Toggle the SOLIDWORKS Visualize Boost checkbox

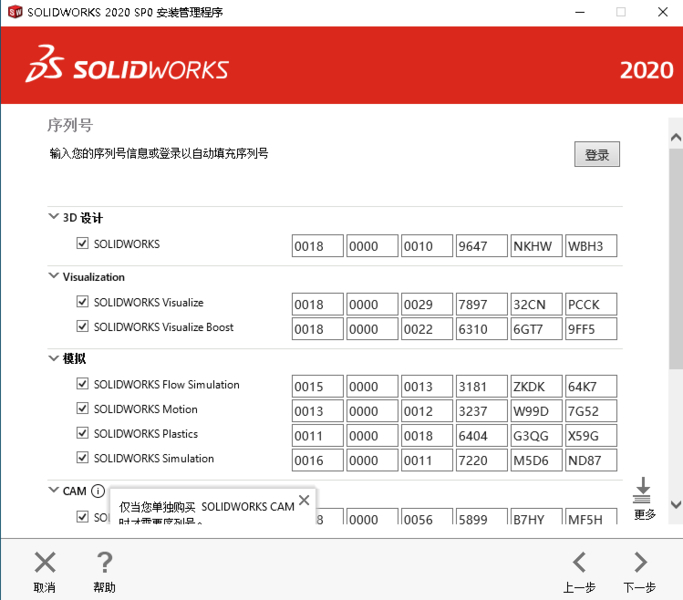[x=82, y=326]
